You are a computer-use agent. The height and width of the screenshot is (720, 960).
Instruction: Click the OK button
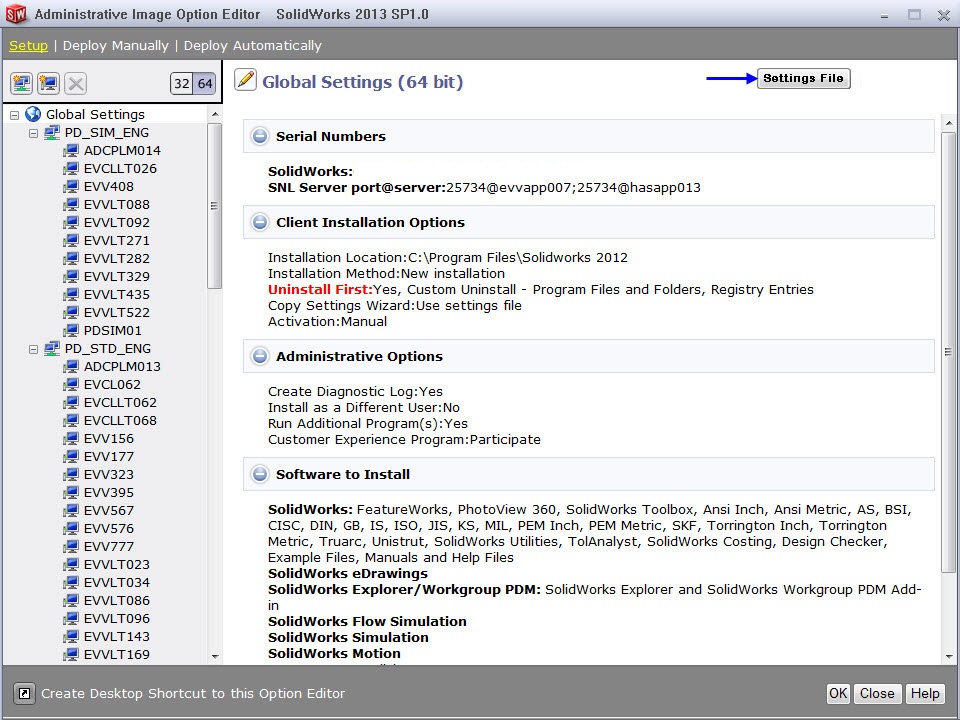click(838, 693)
